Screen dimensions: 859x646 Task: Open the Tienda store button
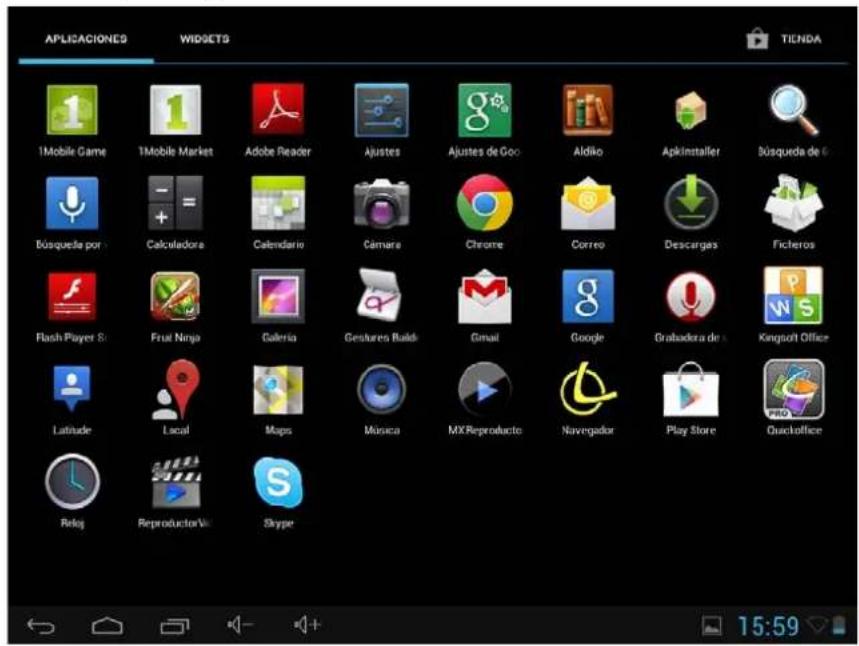click(784, 39)
